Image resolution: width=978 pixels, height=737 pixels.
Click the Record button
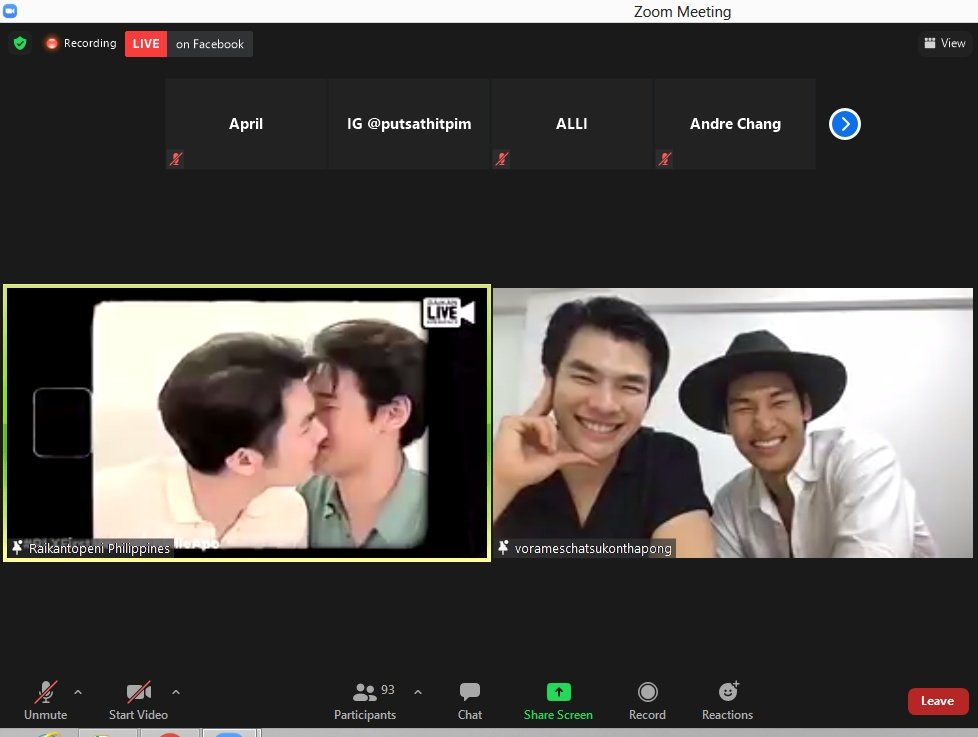click(x=647, y=701)
